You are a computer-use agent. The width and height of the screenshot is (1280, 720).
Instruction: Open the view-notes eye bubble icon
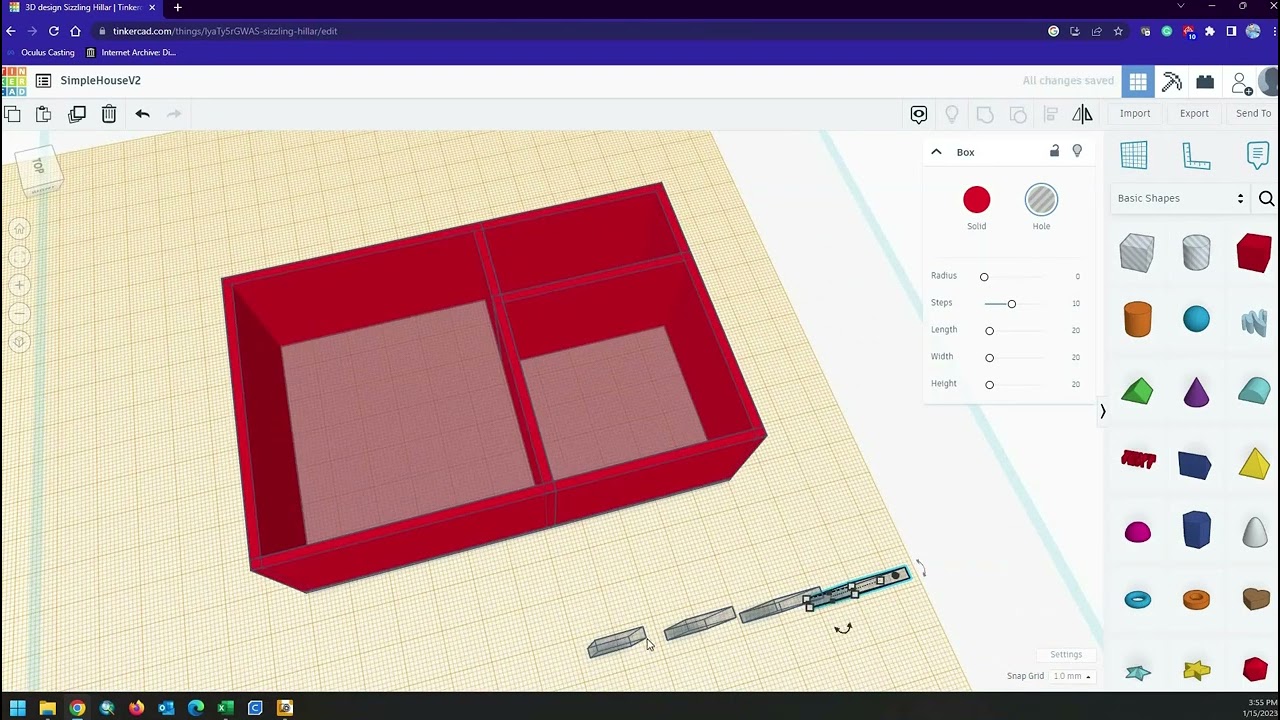pos(919,114)
